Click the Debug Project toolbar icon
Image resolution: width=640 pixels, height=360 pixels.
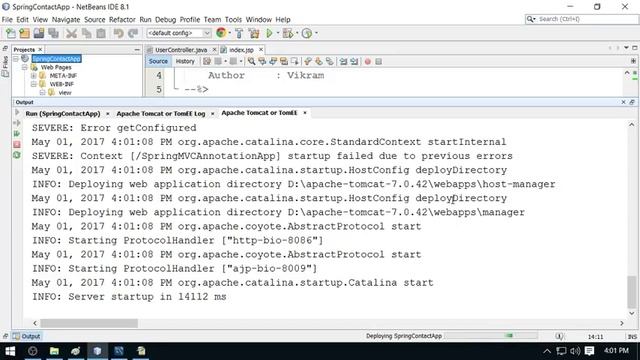[288, 33]
